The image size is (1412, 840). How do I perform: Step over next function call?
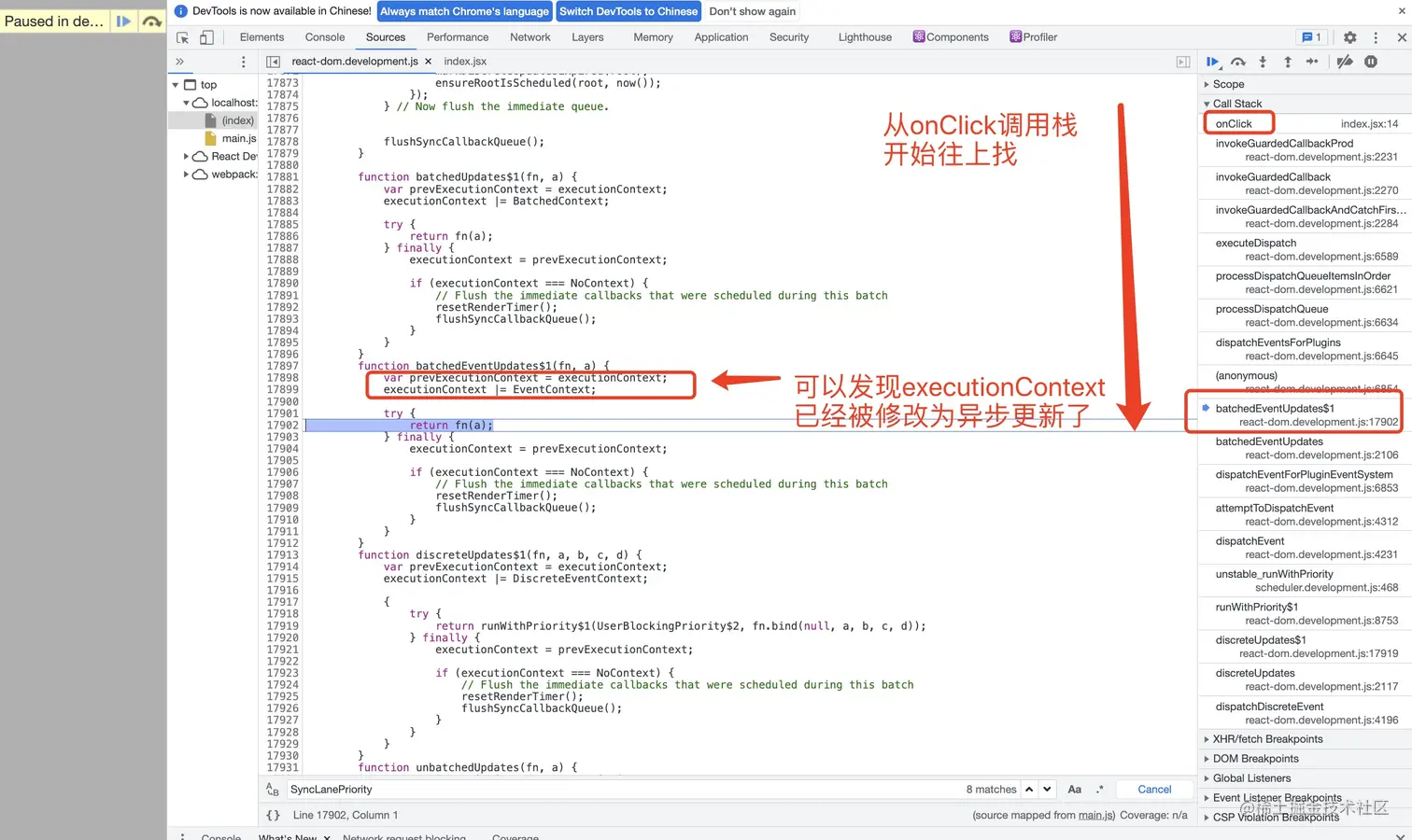1238,62
